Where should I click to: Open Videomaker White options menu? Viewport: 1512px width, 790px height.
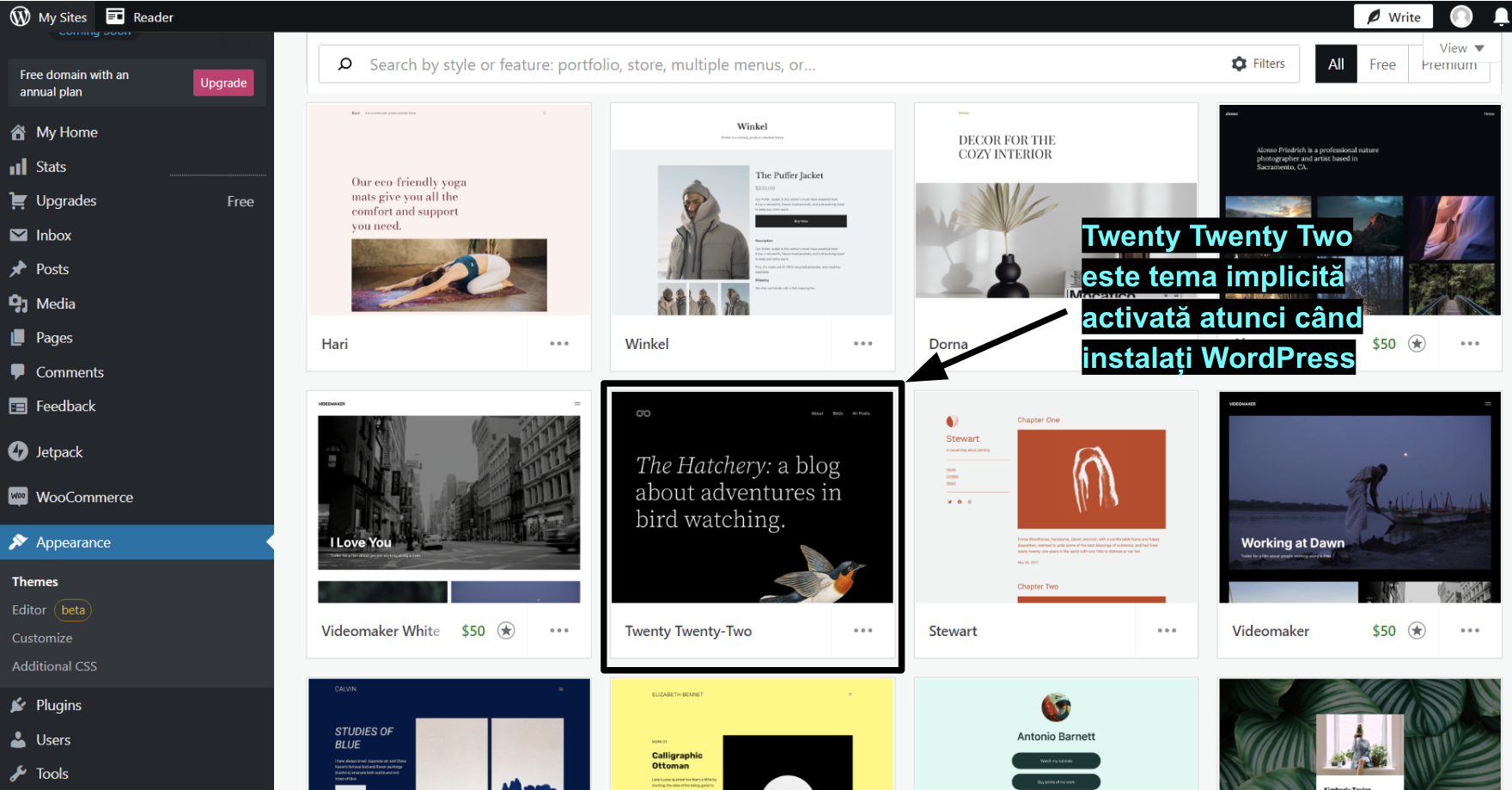559,631
